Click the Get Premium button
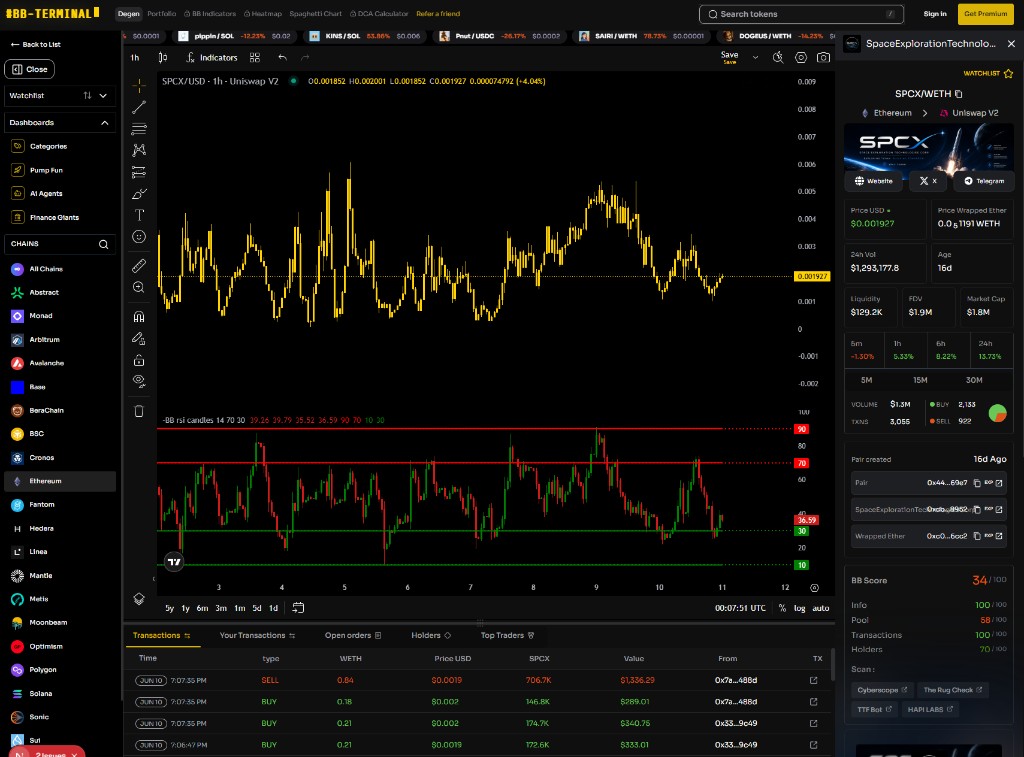The image size is (1024, 757). (x=985, y=14)
